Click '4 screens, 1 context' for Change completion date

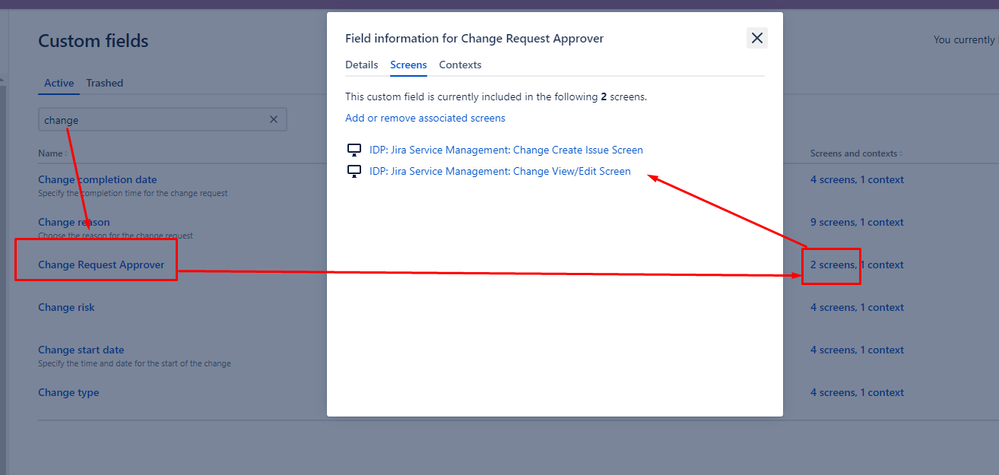857,180
